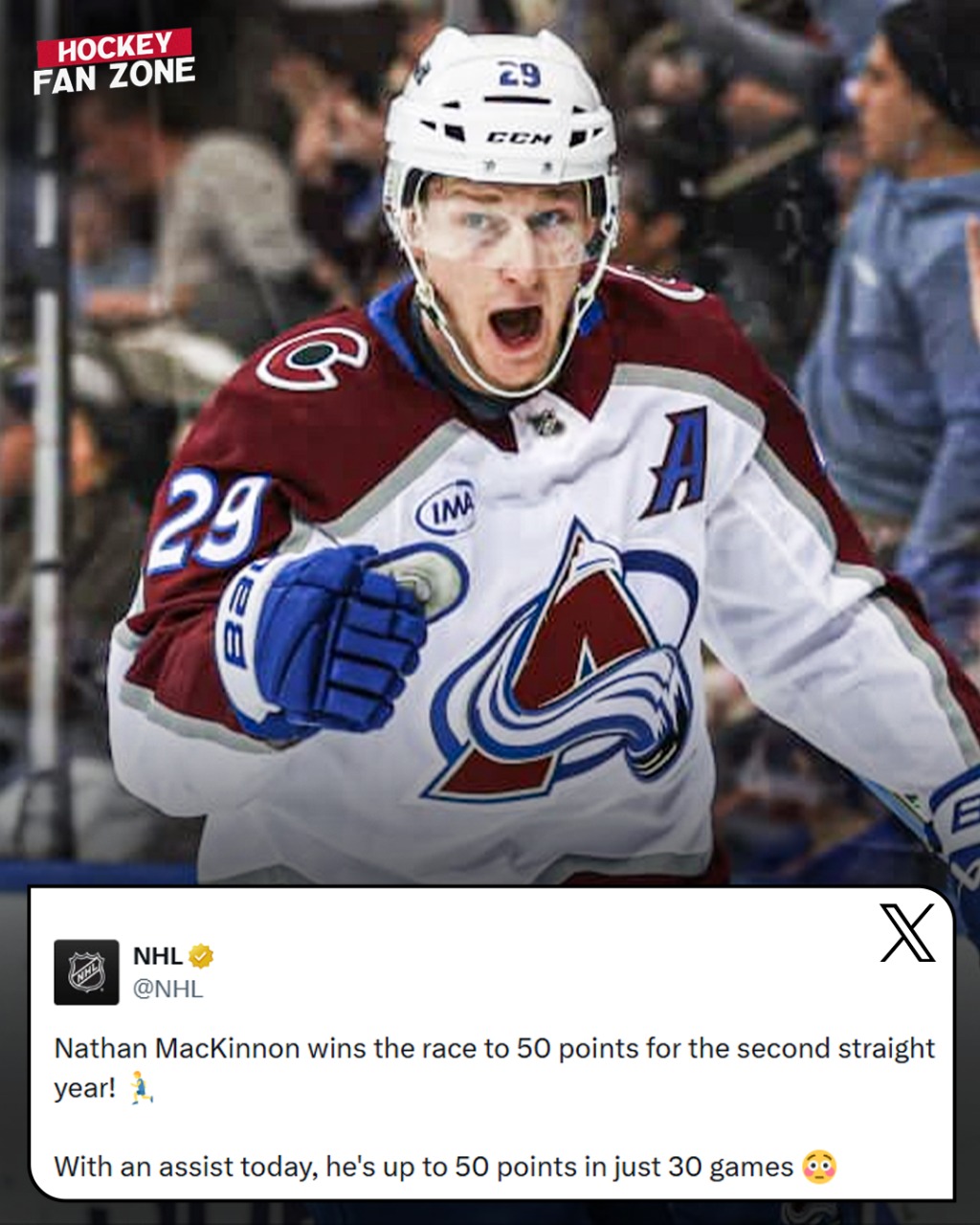Viewport: 980px width, 1225px height.
Task: Click the NHL account name
Action: pyautogui.click(x=158, y=956)
